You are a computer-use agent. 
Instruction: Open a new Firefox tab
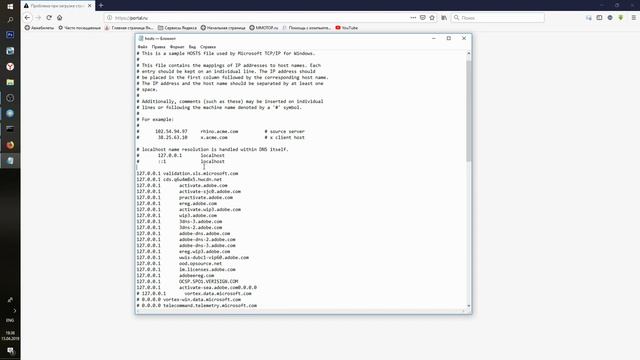101,5
